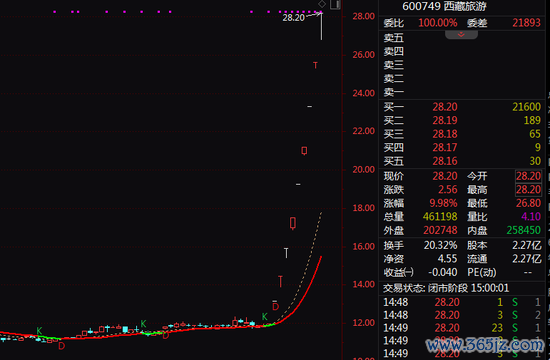Click the 买二 volume 189

pos(532,120)
